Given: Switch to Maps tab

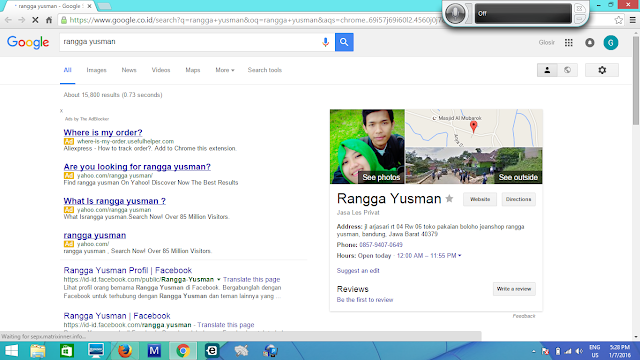Looking at the screenshot, I should point(193,70).
